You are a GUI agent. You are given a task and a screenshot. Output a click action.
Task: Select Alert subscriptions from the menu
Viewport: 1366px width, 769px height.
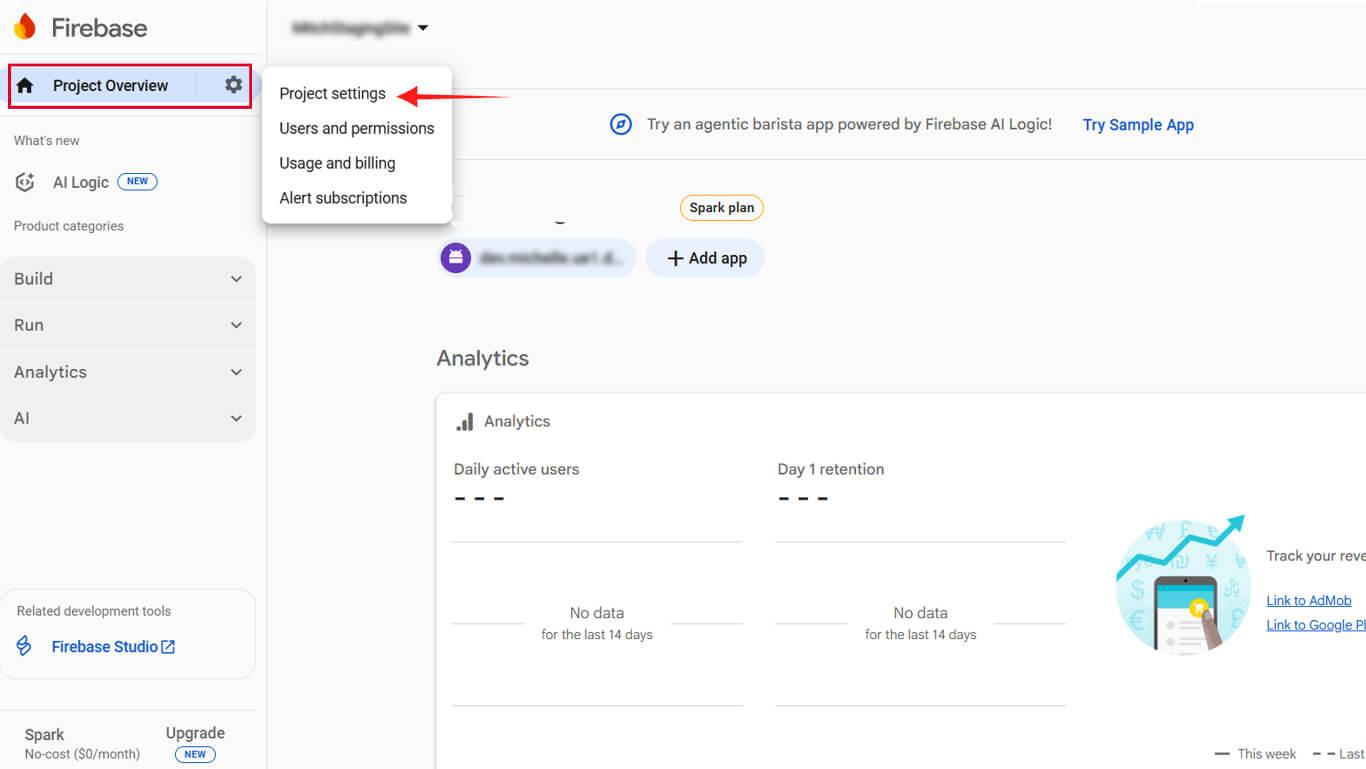343,198
